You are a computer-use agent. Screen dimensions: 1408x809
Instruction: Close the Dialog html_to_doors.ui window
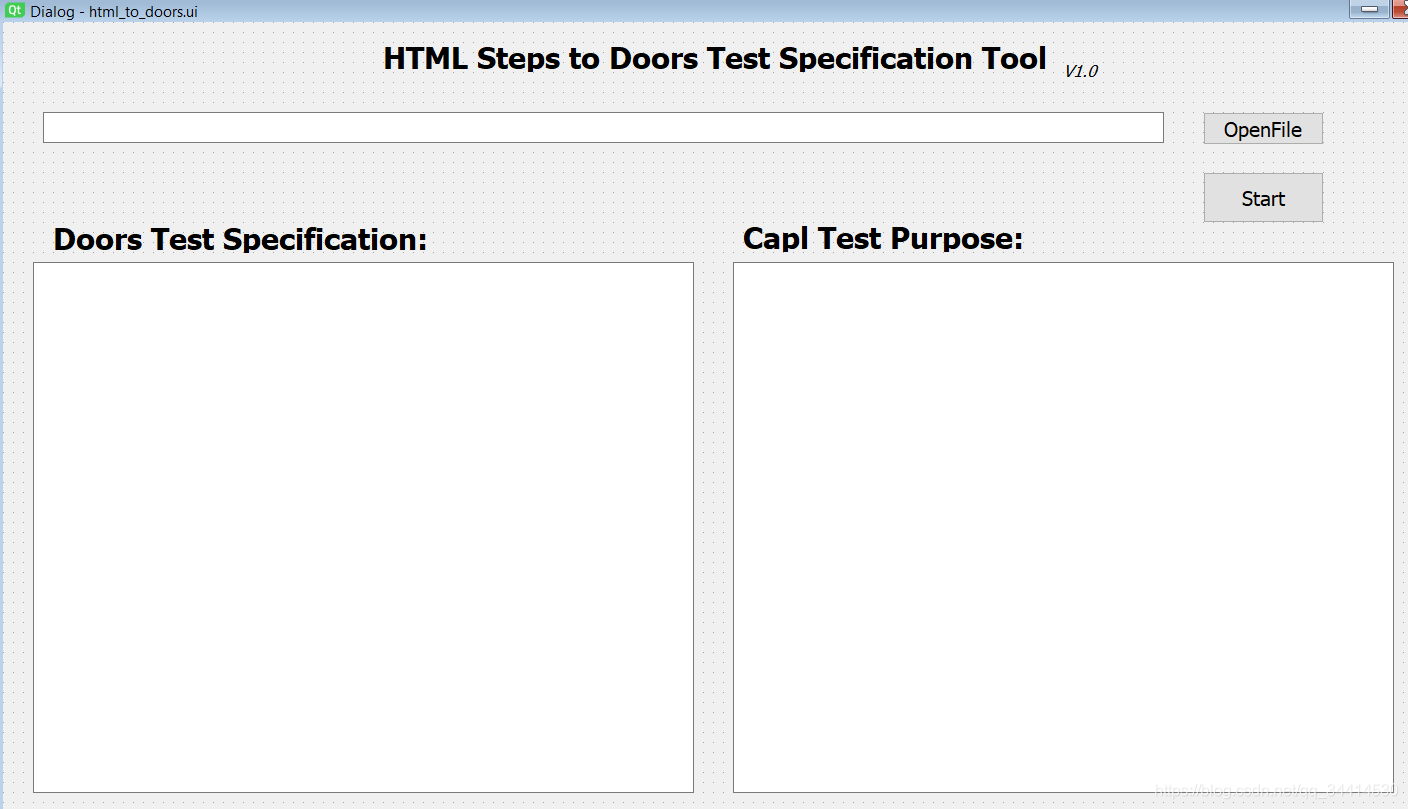(1400, 9)
